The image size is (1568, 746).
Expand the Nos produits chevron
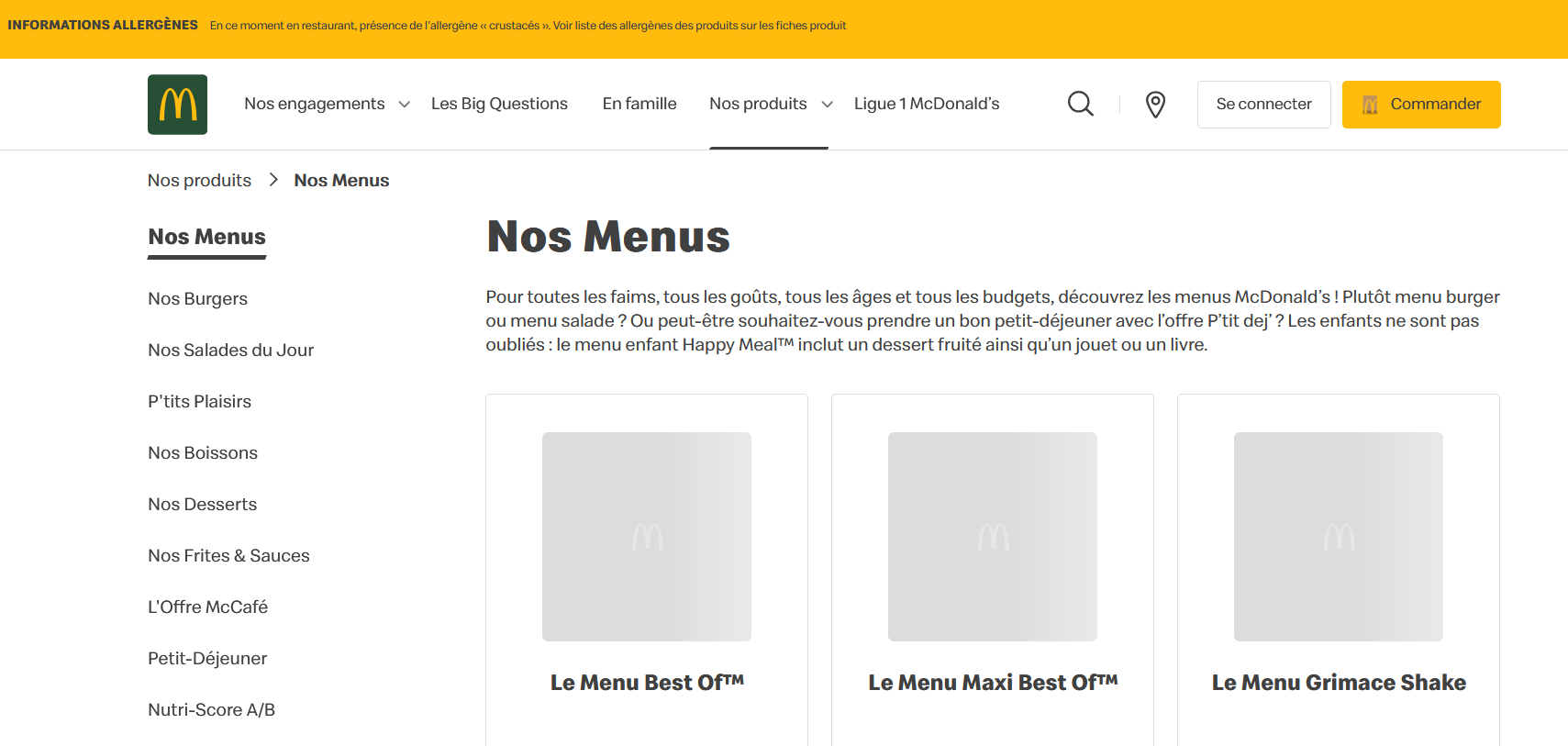coord(827,105)
